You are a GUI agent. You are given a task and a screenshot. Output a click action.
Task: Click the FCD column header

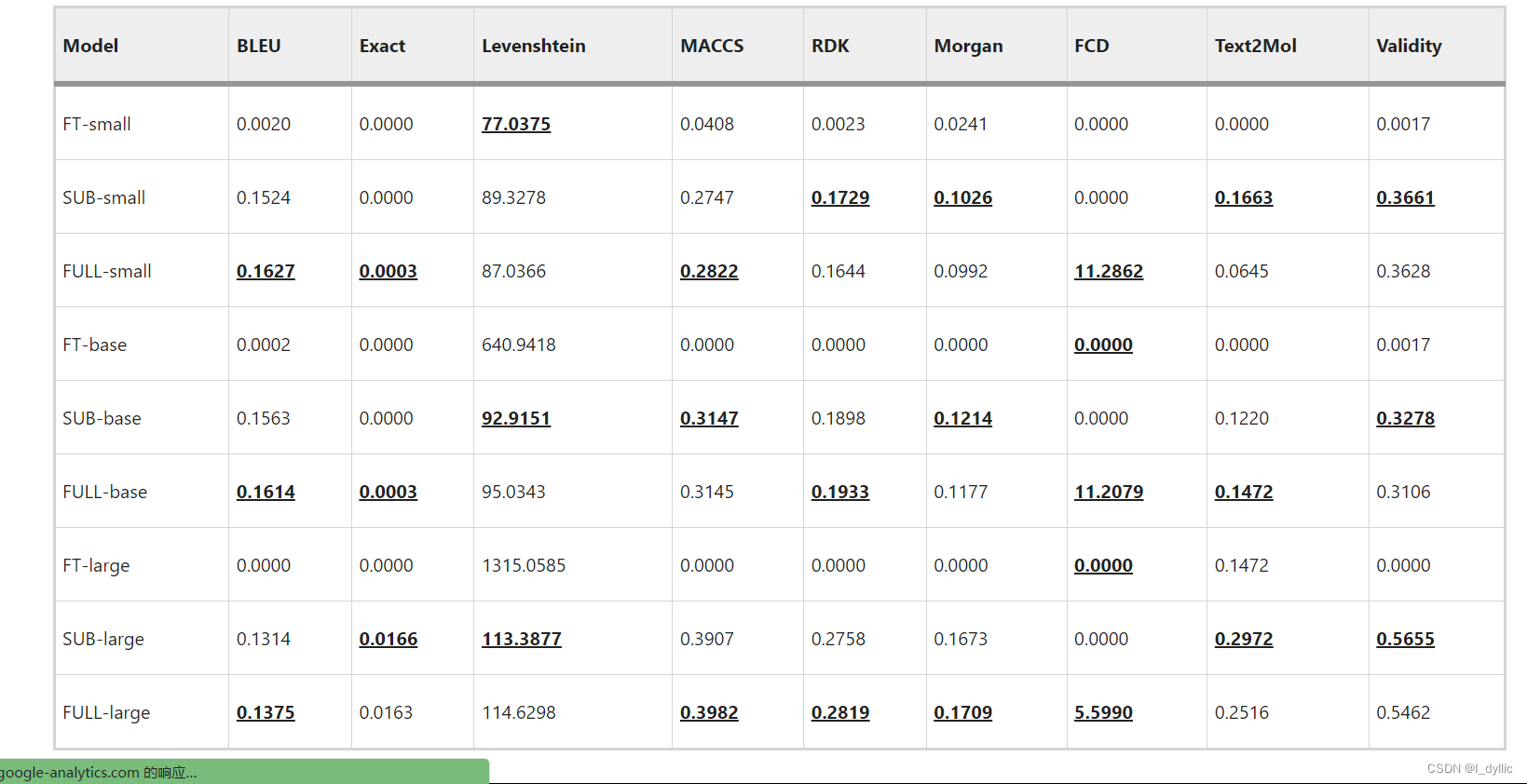point(1092,46)
